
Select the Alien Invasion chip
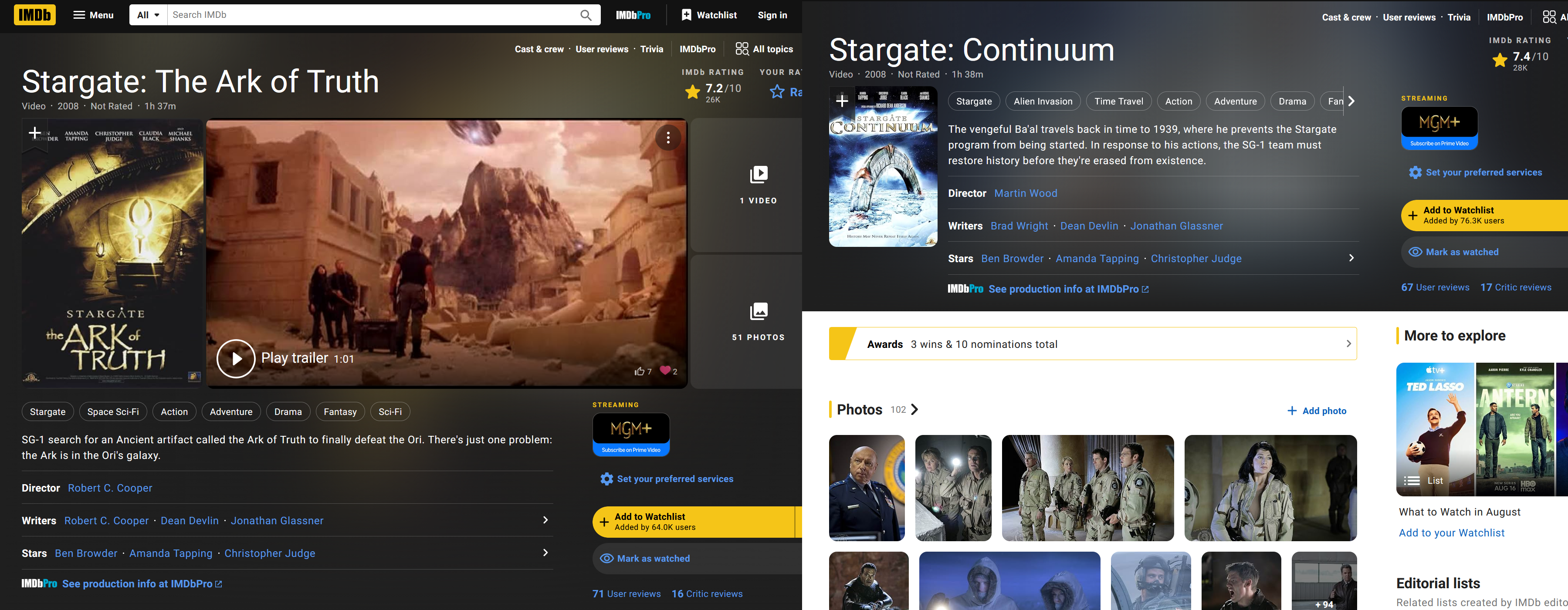[1043, 101]
